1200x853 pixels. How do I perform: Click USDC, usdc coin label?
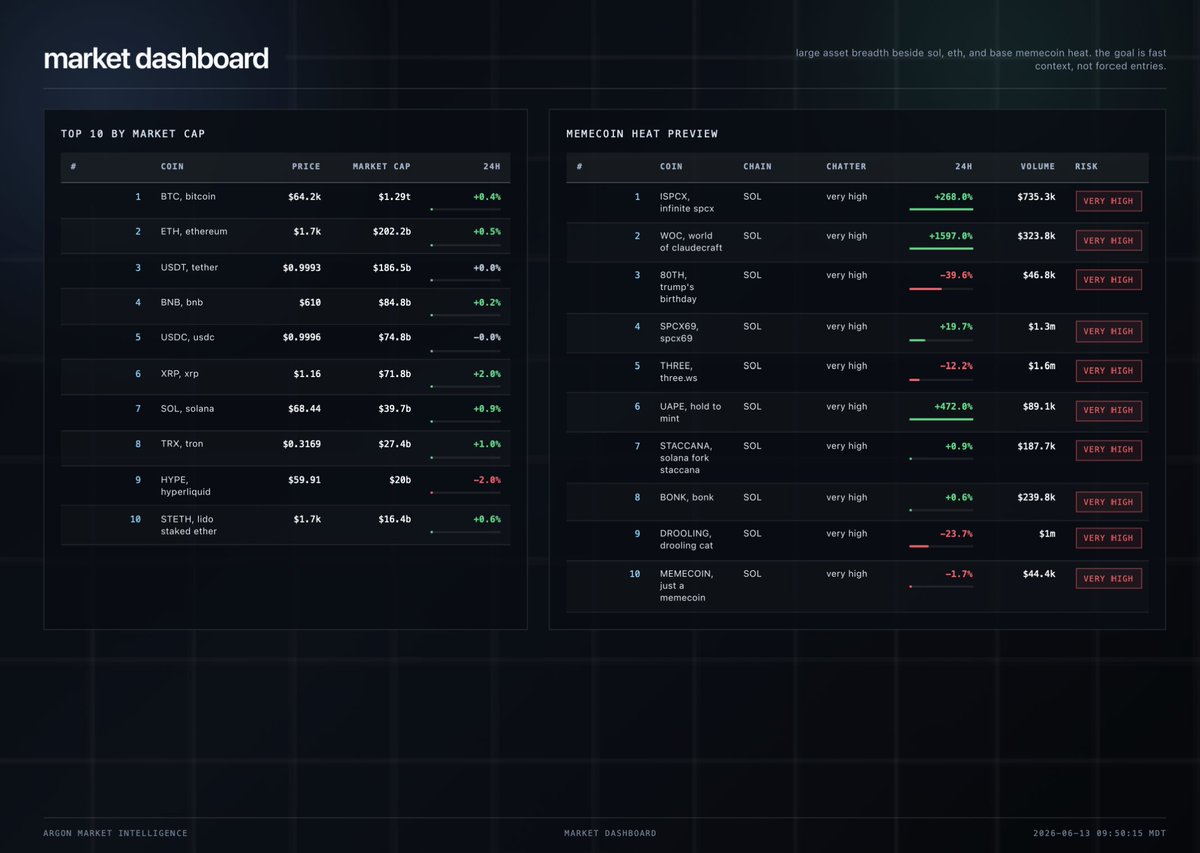tap(187, 338)
